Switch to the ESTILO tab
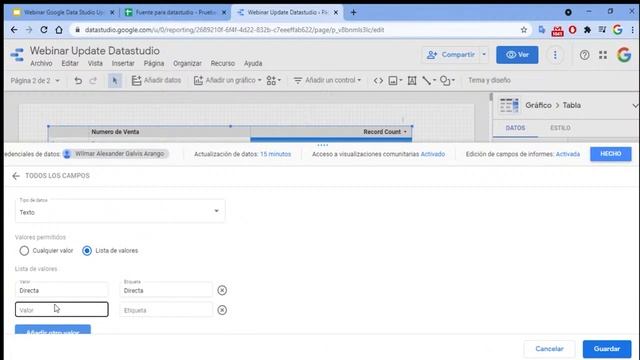 click(560, 128)
